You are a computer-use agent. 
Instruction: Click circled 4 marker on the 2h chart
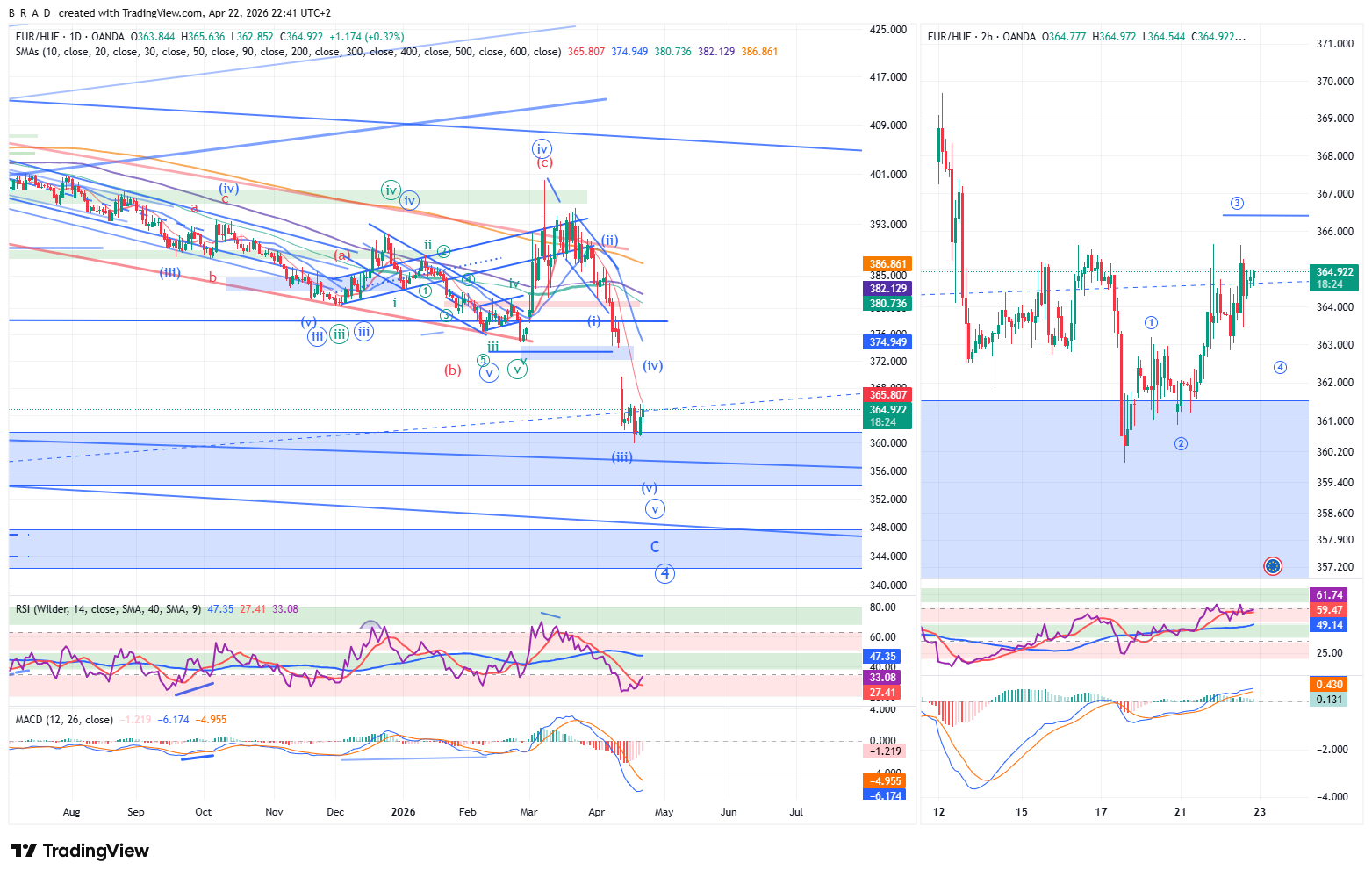click(1280, 367)
